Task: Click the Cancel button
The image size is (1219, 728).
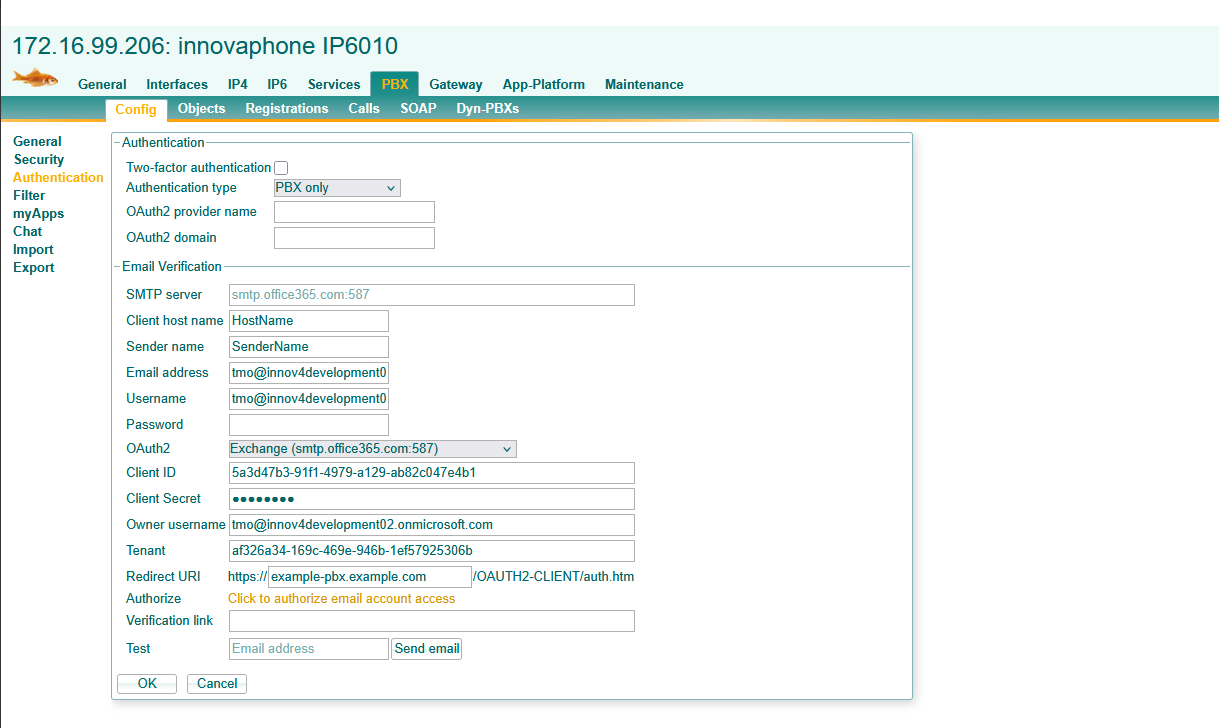Action: coord(217,684)
